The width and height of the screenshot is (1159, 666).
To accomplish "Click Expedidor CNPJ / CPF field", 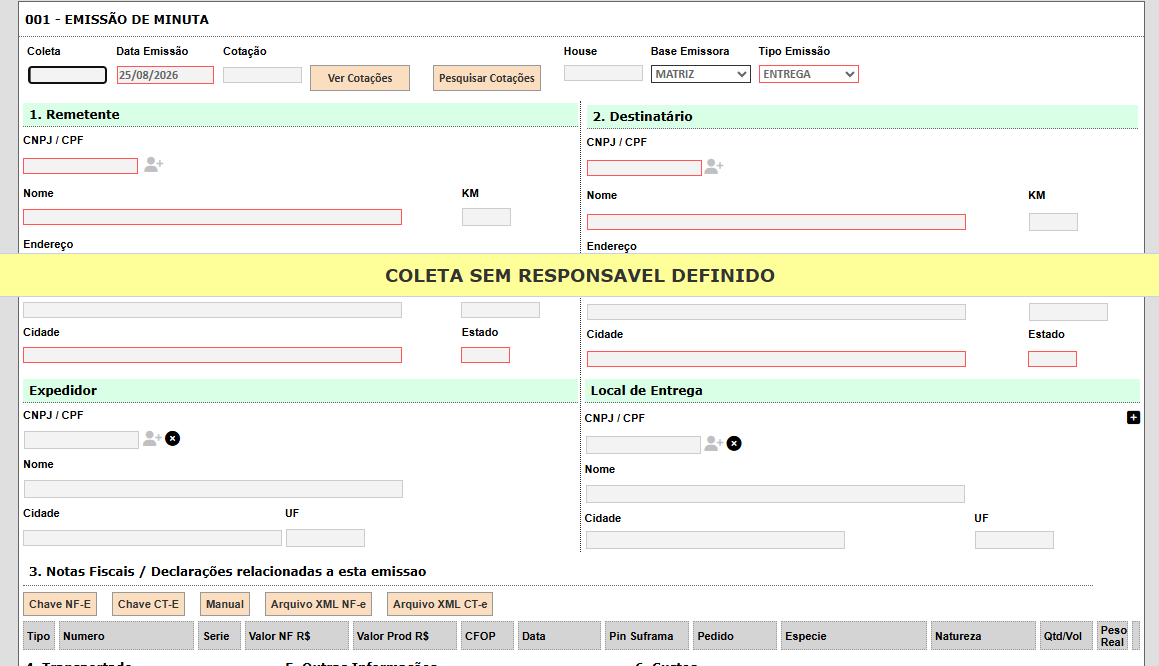I will 81,440.
